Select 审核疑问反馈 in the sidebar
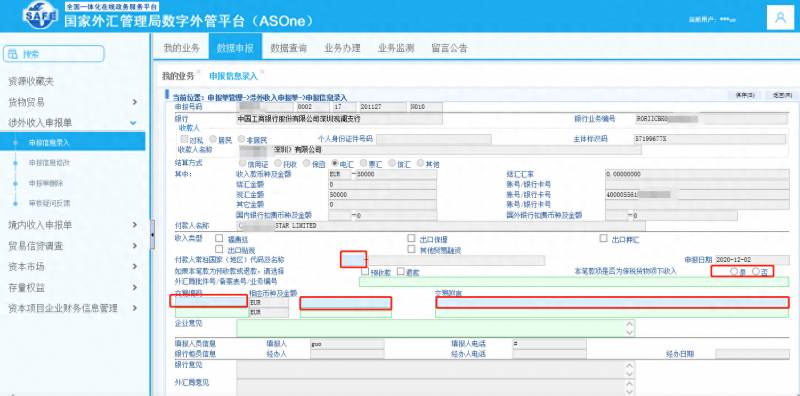 pyautogui.click(x=49, y=203)
